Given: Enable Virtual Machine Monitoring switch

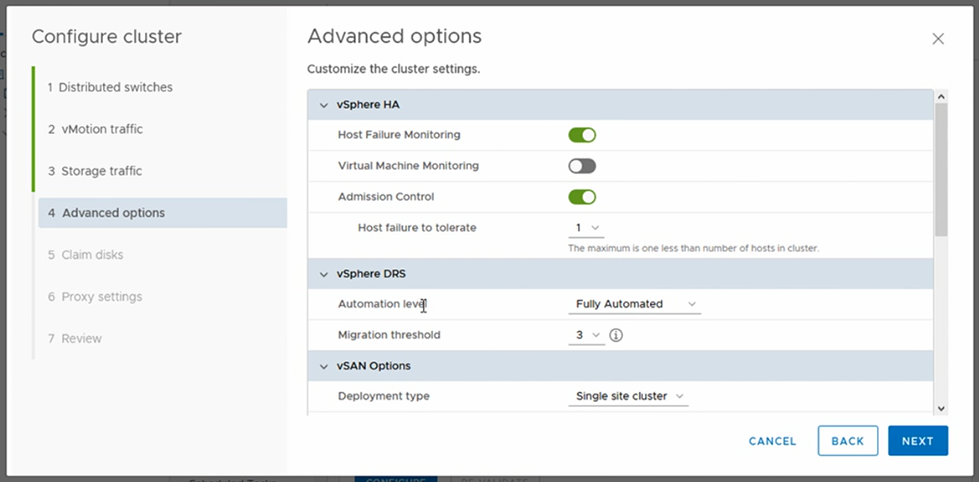Looking at the screenshot, I should [582, 166].
